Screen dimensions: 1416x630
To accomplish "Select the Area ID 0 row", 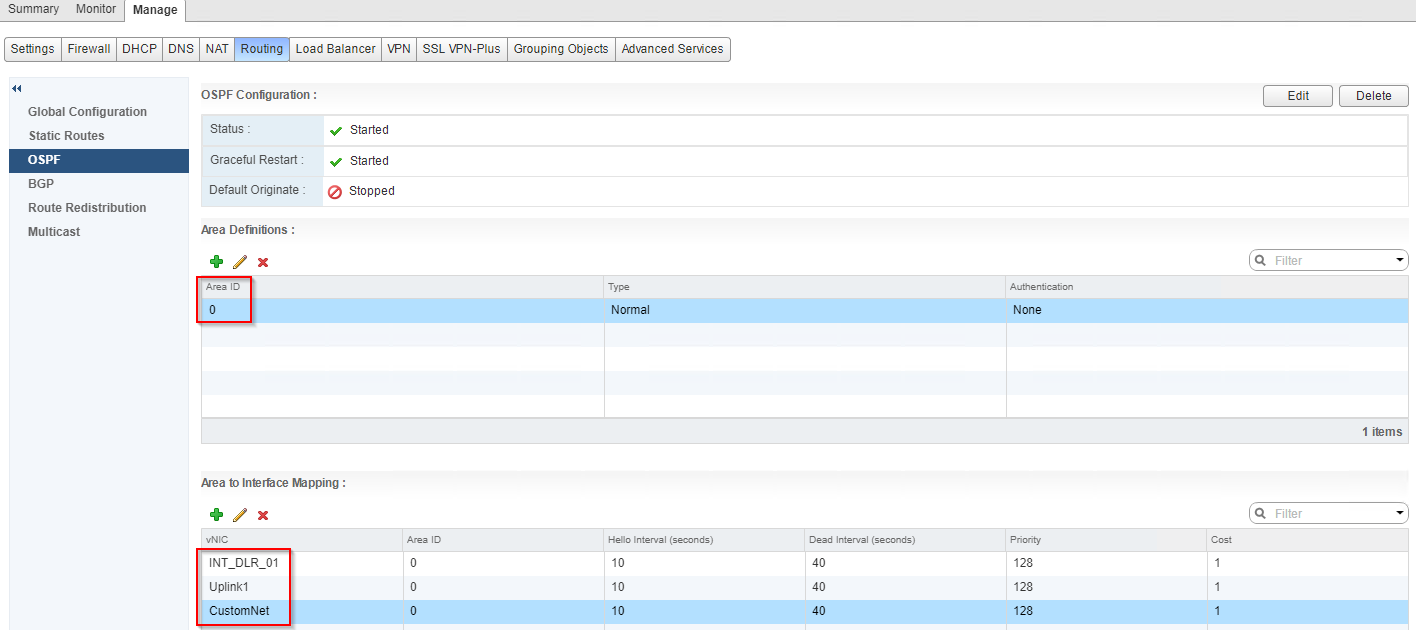I will point(400,310).
